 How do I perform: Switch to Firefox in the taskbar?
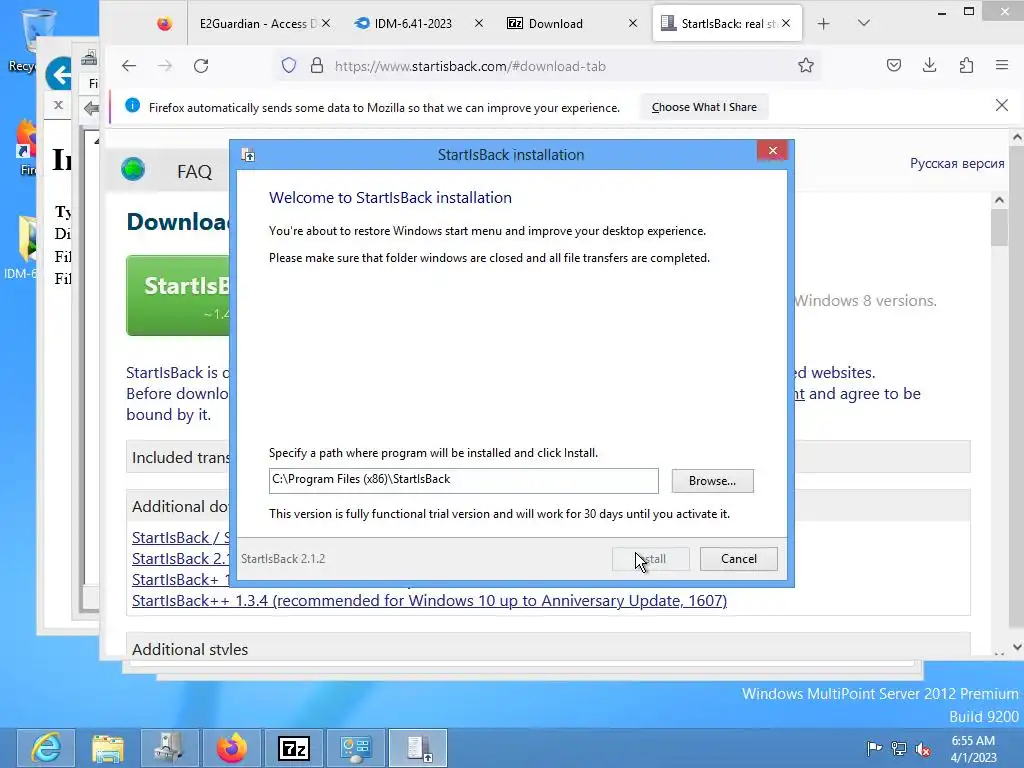[x=232, y=748]
